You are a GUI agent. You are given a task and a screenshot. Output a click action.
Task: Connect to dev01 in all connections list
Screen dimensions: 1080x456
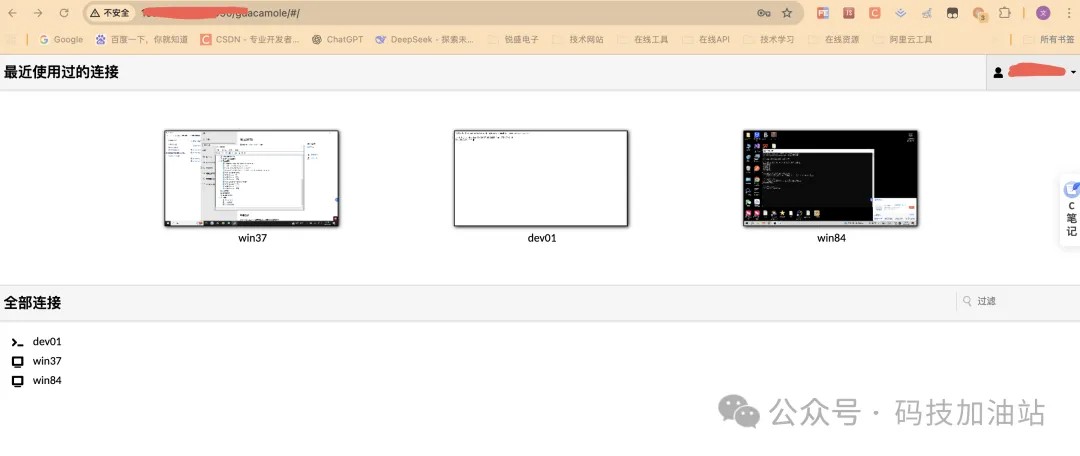point(47,342)
